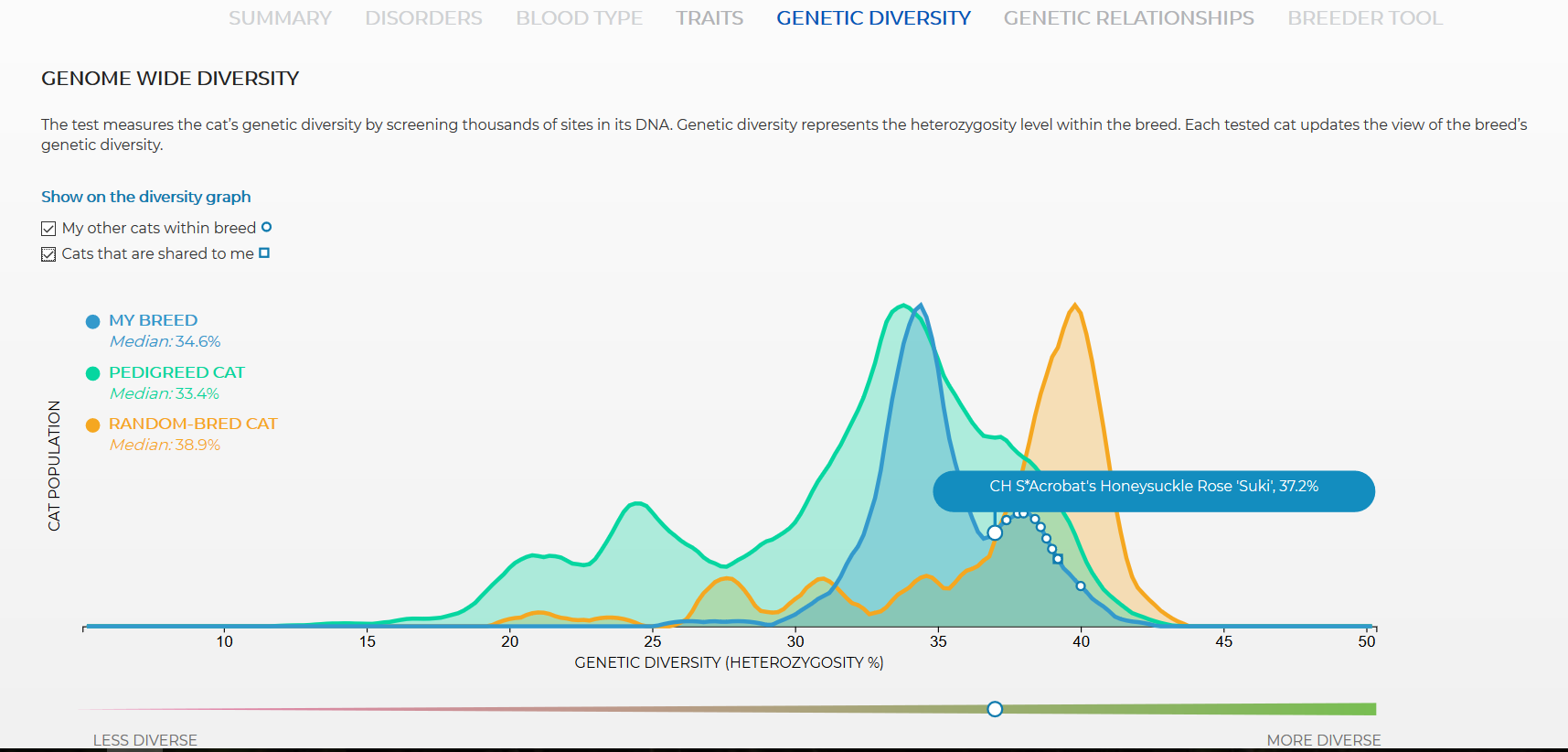Click the 'Show on the diversity graph' link

(x=145, y=197)
